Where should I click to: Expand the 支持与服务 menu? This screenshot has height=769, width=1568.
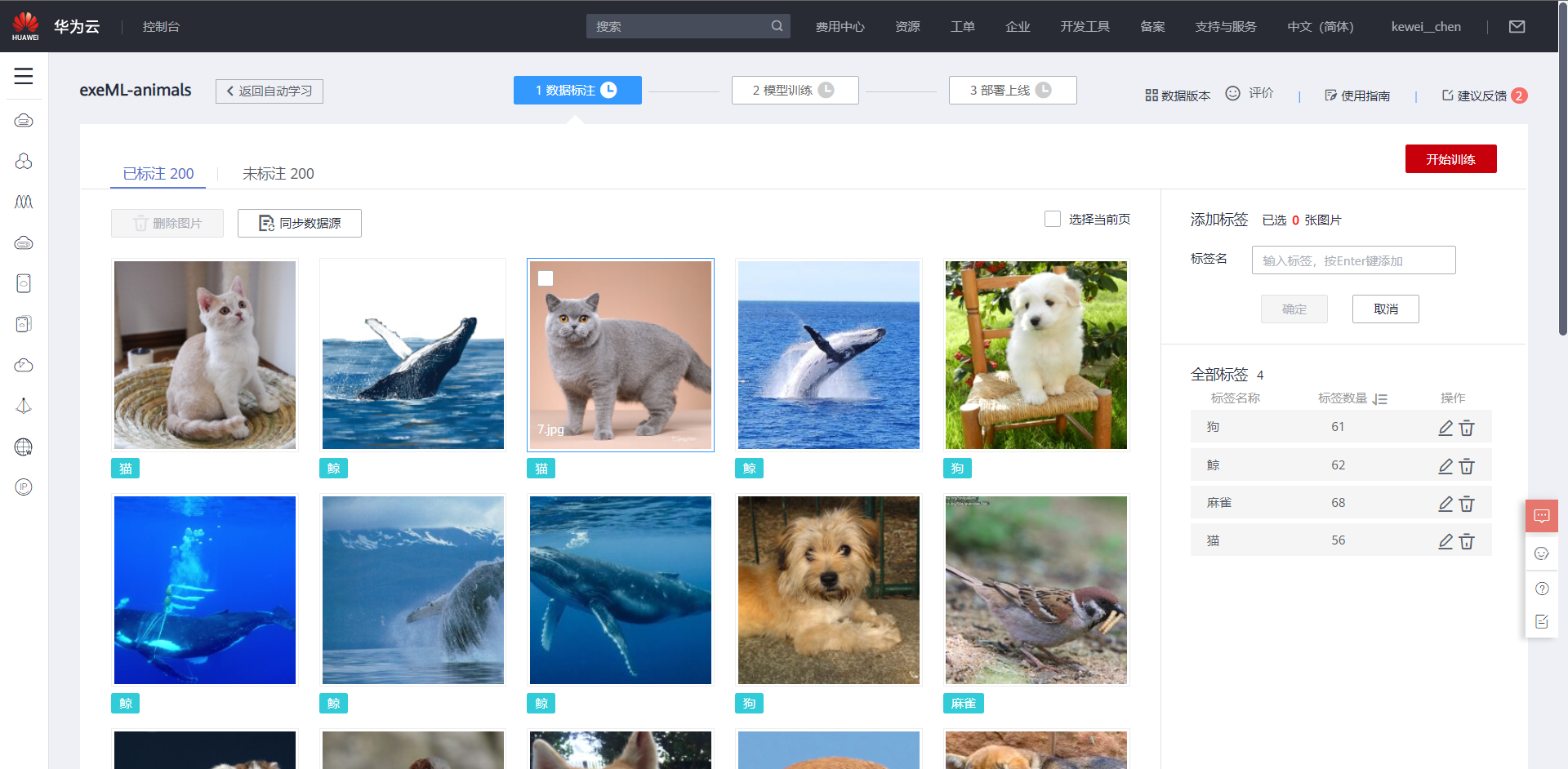(1226, 26)
